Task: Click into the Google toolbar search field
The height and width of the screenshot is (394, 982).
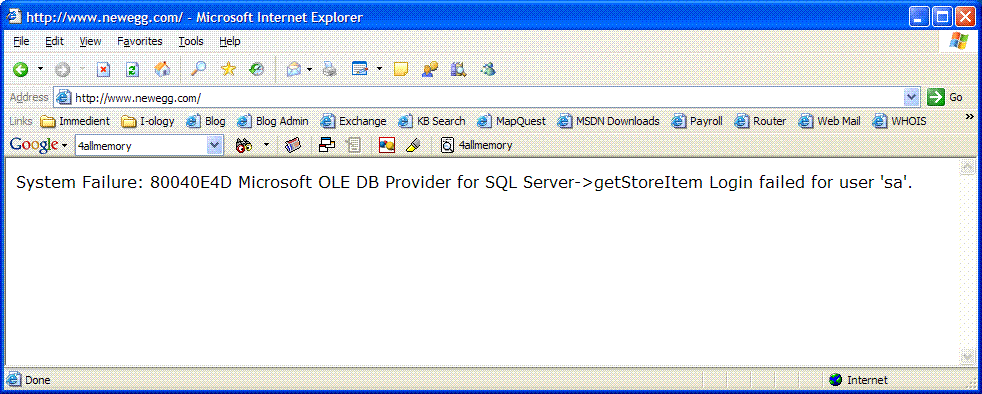Action: coord(141,145)
